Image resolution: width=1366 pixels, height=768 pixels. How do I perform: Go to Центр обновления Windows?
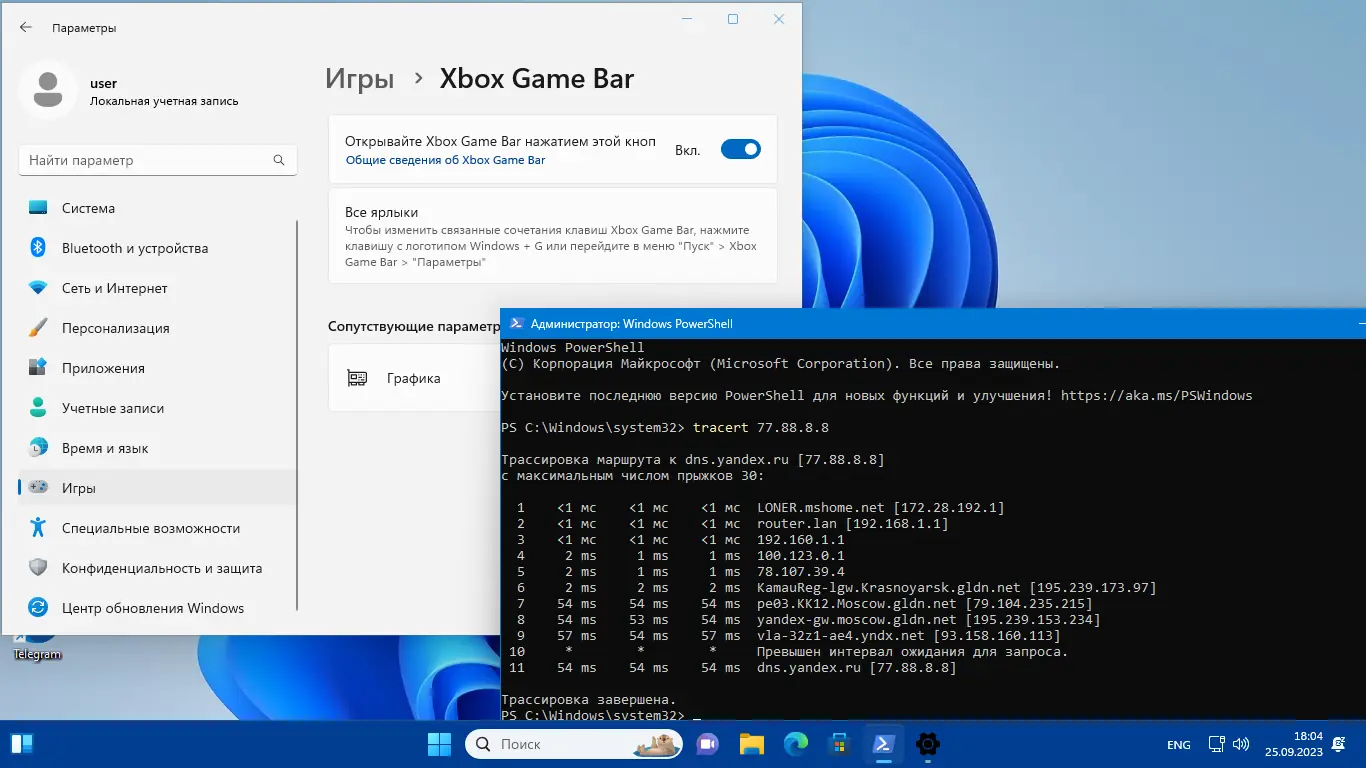(152, 608)
